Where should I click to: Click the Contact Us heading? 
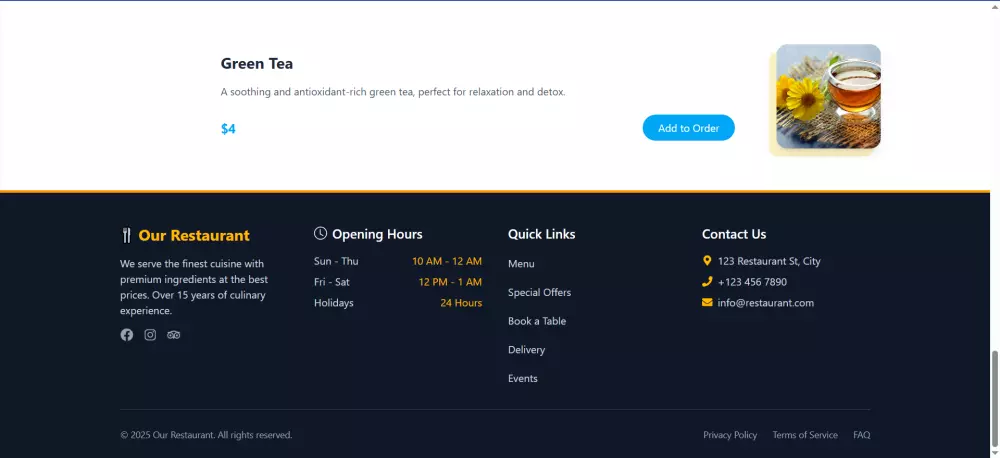point(734,234)
